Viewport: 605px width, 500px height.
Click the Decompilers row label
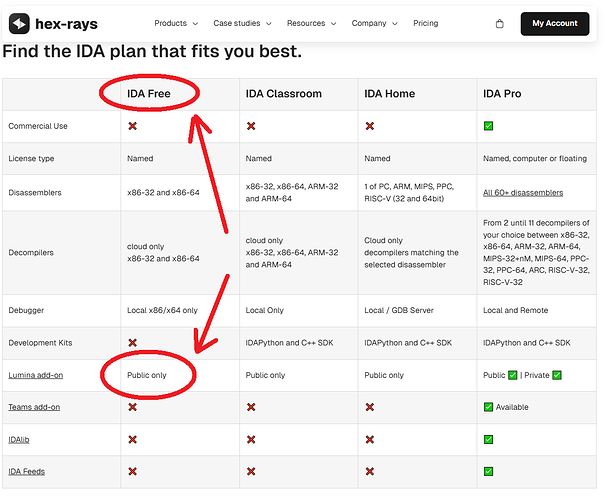pyautogui.click(x=31, y=253)
